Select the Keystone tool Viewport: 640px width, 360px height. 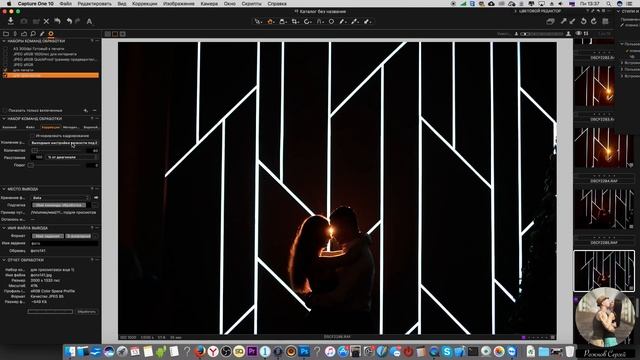click(x=320, y=21)
